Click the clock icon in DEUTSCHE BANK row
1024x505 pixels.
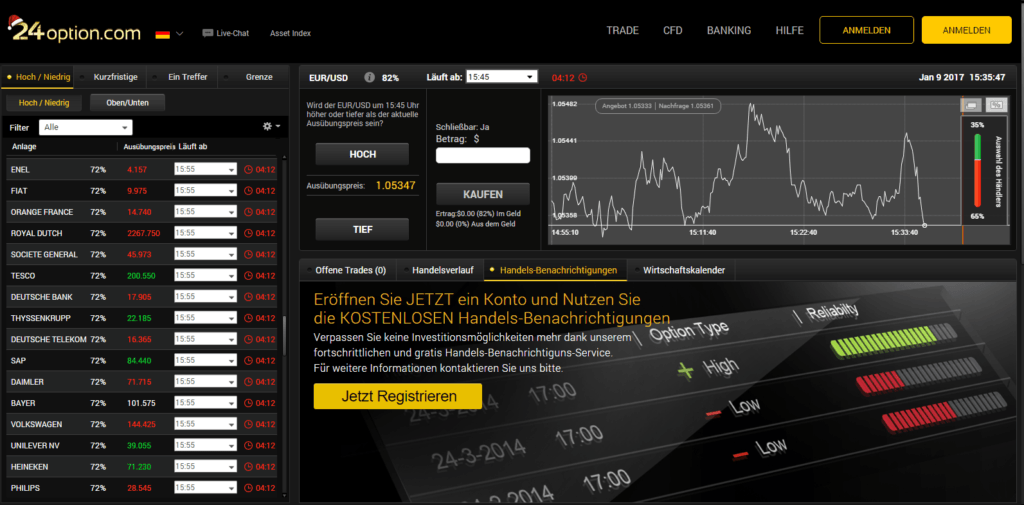click(248, 297)
